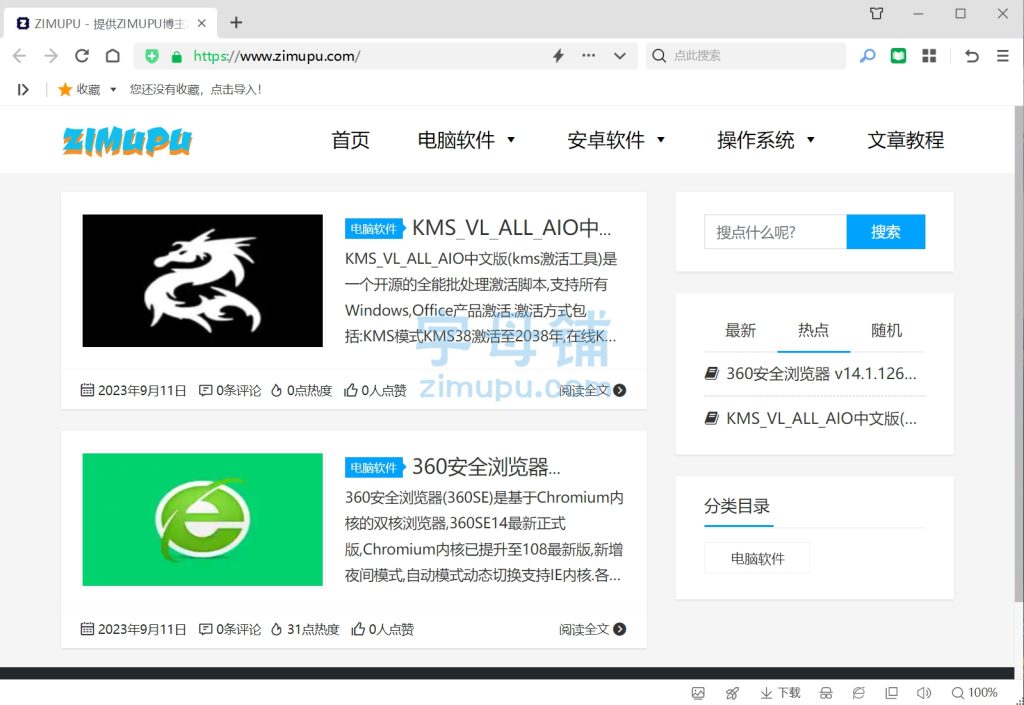Open the green book reader extension
This screenshot has height=705, width=1024.
pyautogui.click(x=899, y=56)
